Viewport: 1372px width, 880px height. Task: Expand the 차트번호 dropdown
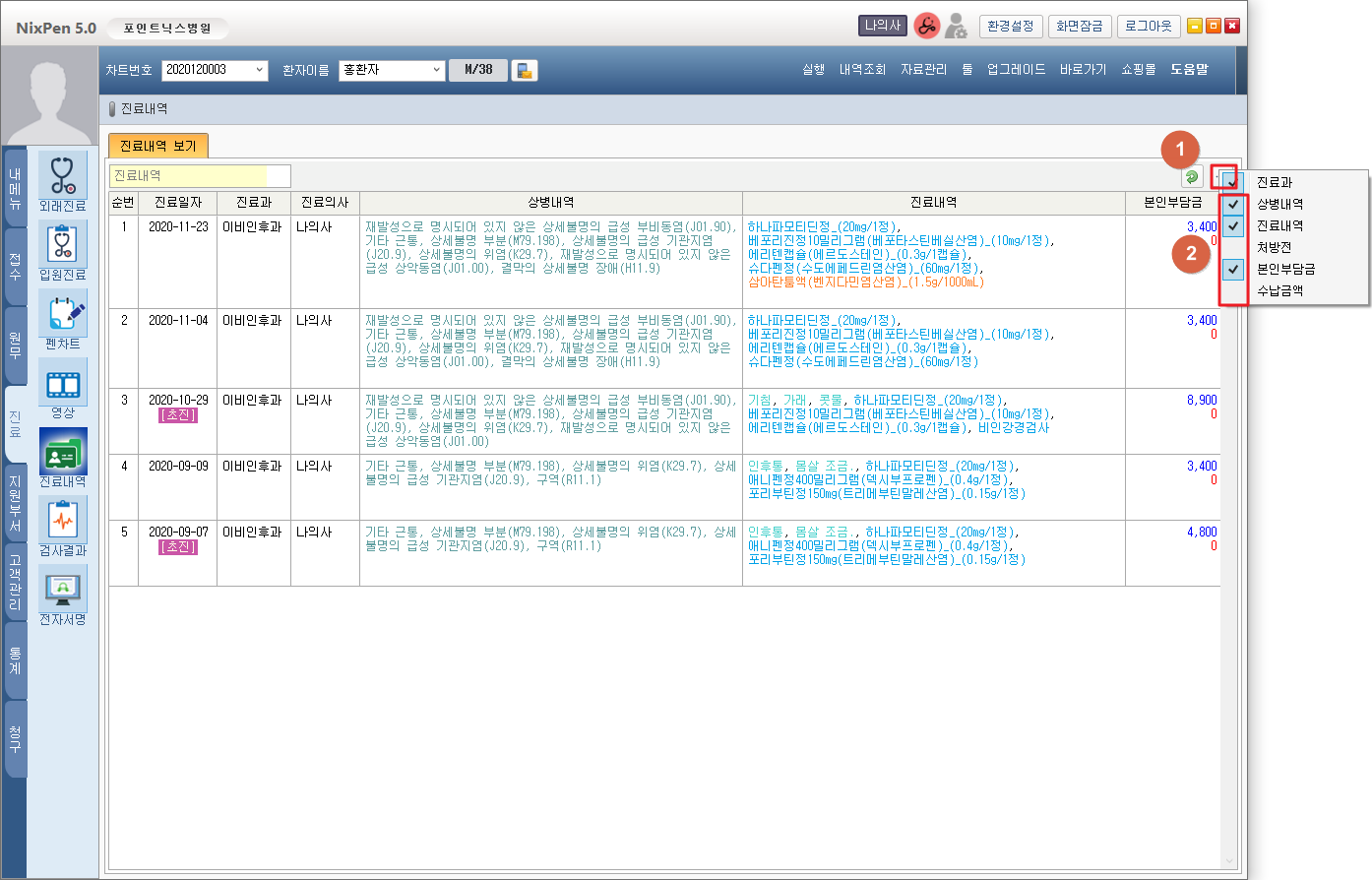click(x=260, y=70)
